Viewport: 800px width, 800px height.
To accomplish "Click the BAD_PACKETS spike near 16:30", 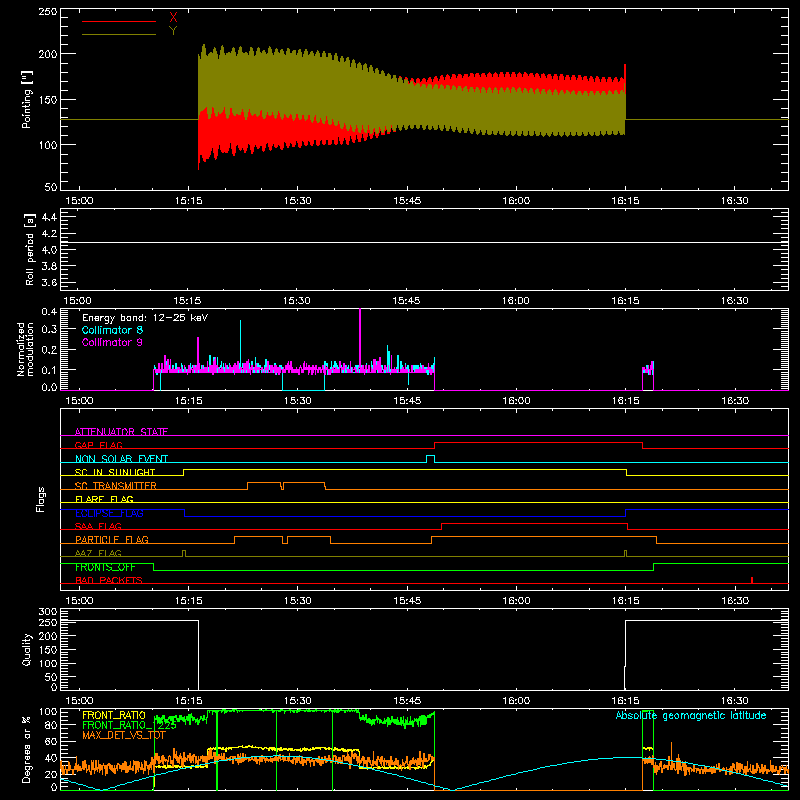I will (752, 580).
